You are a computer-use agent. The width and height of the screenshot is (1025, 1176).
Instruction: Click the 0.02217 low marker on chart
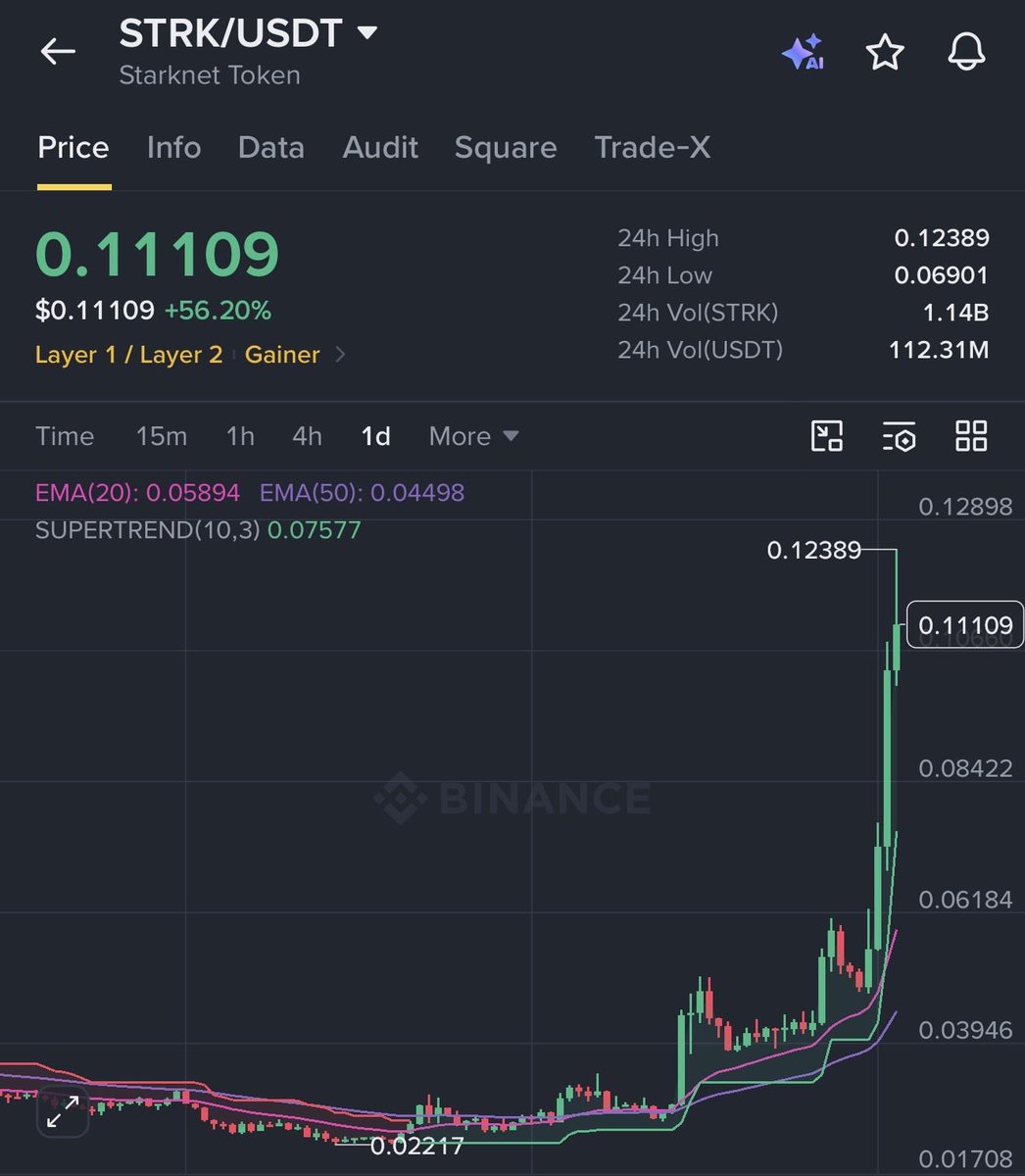416,1145
